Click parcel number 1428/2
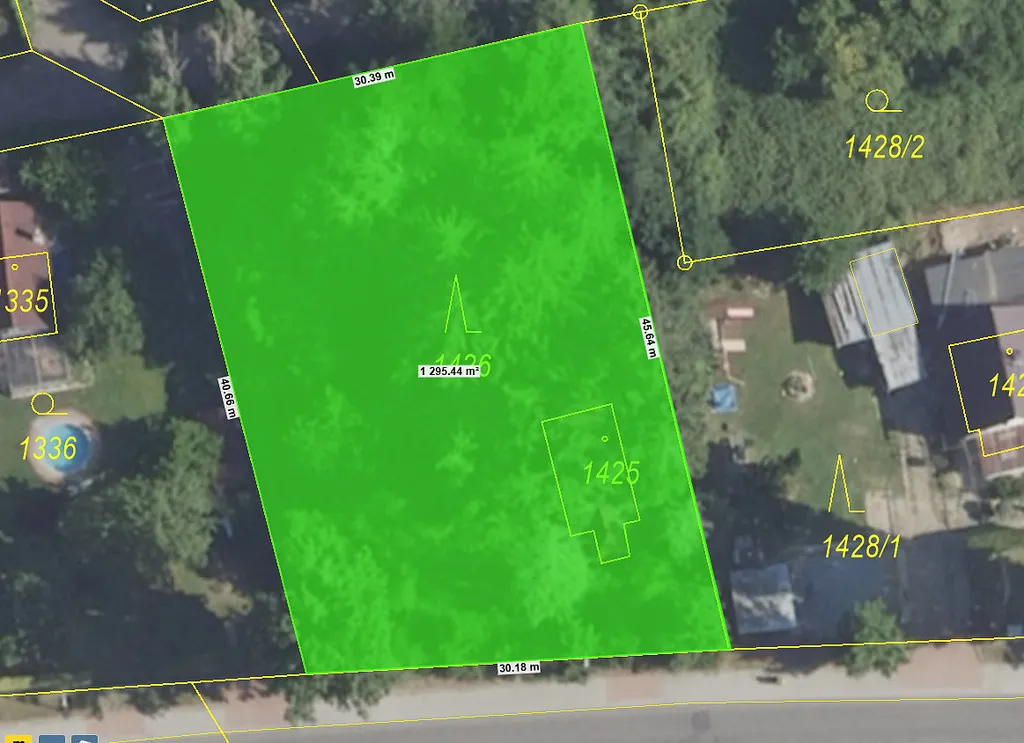Viewport: 1024px width, 743px height. tap(884, 148)
